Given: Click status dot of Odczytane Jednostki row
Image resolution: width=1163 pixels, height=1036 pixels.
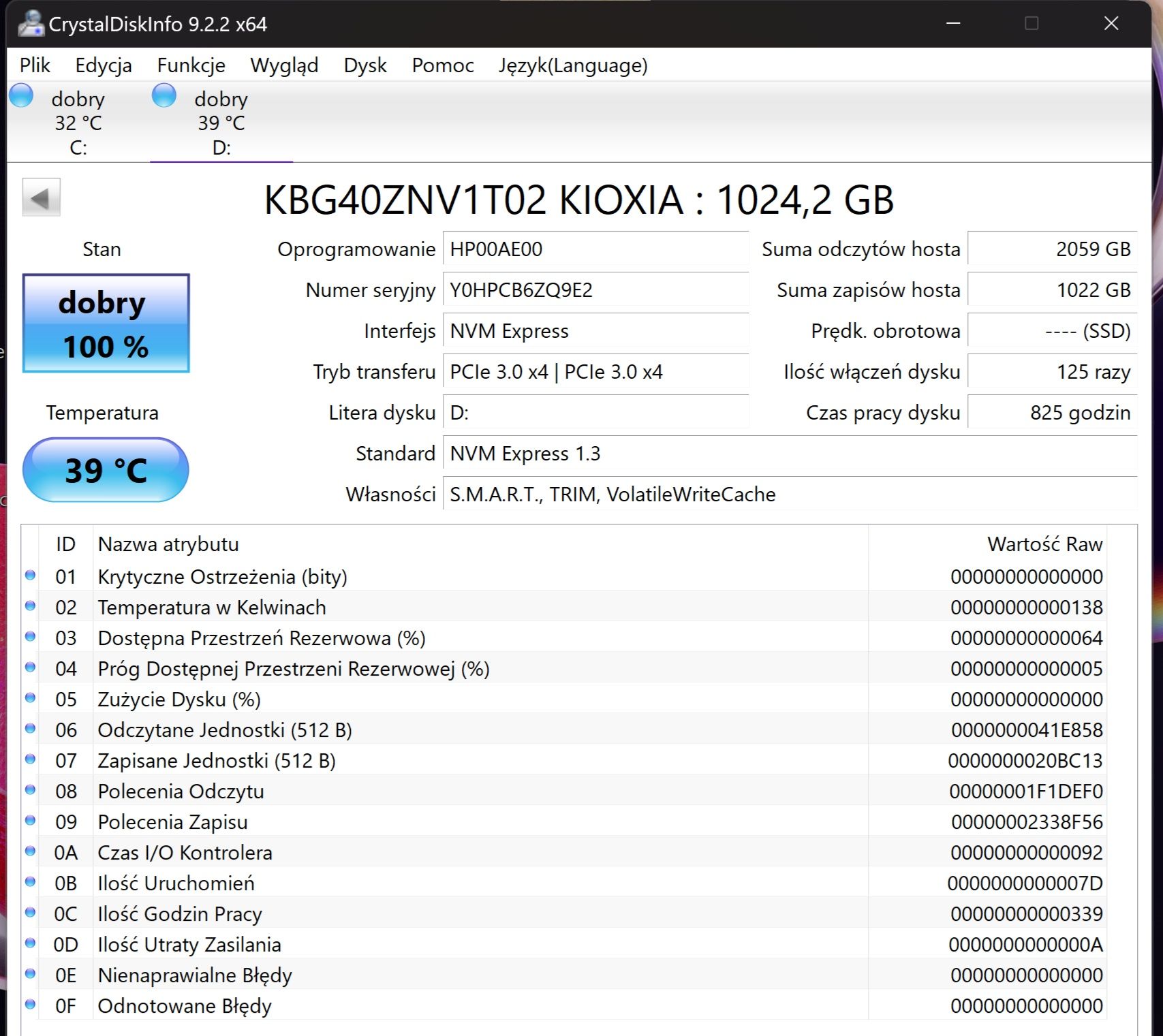Looking at the screenshot, I should 30,729.
